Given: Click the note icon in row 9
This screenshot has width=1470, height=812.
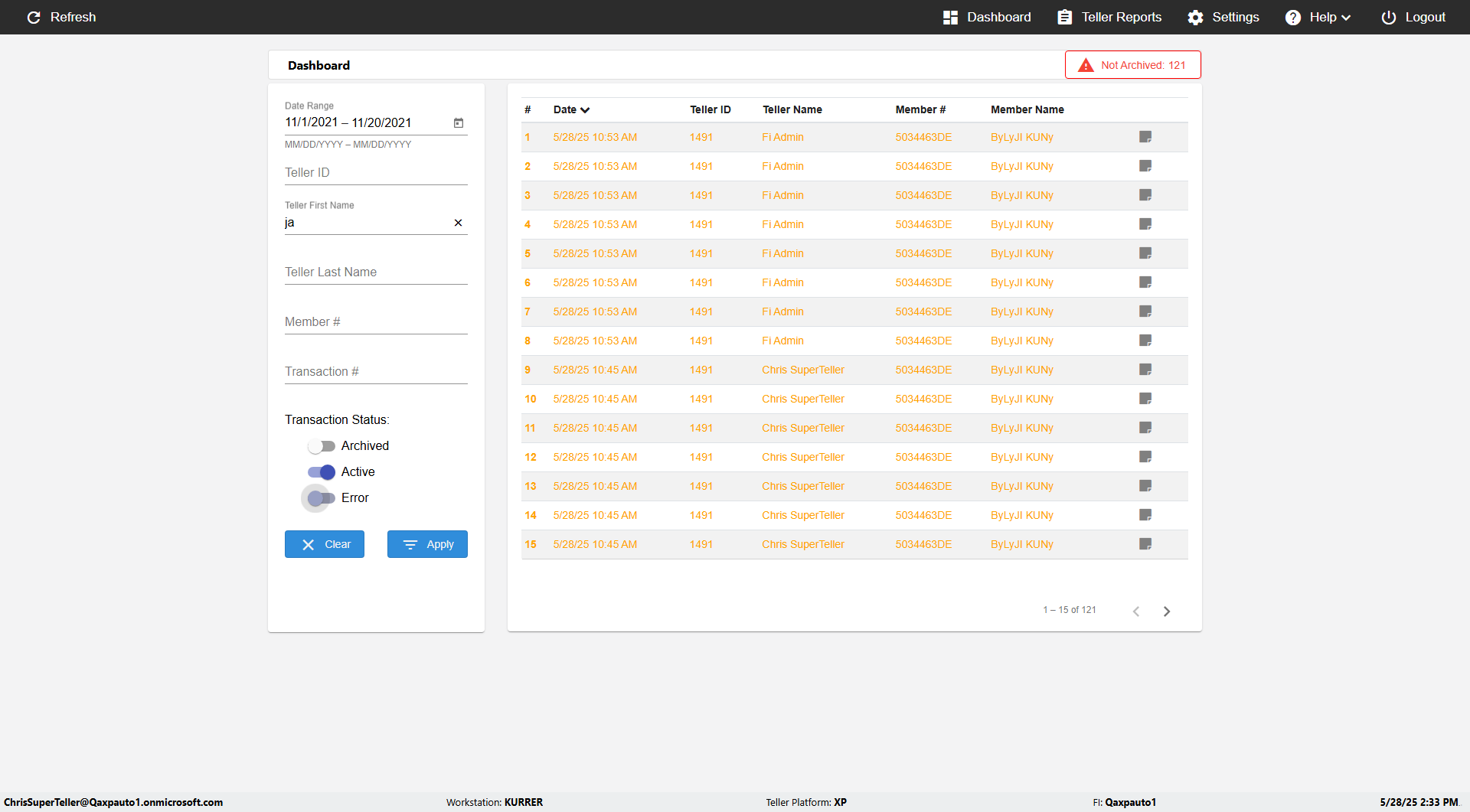Looking at the screenshot, I should [1145, 370].
